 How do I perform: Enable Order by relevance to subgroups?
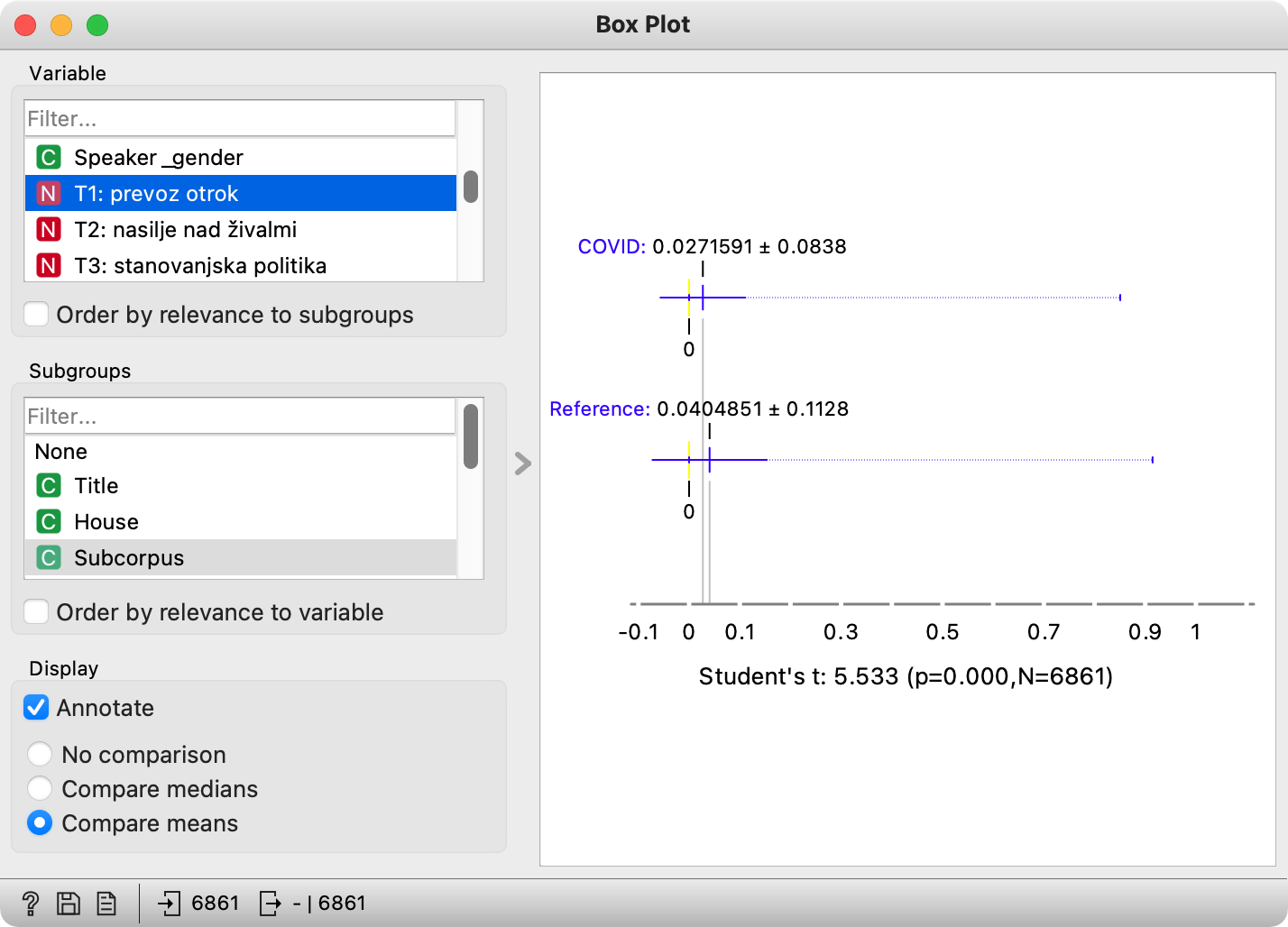37,315
